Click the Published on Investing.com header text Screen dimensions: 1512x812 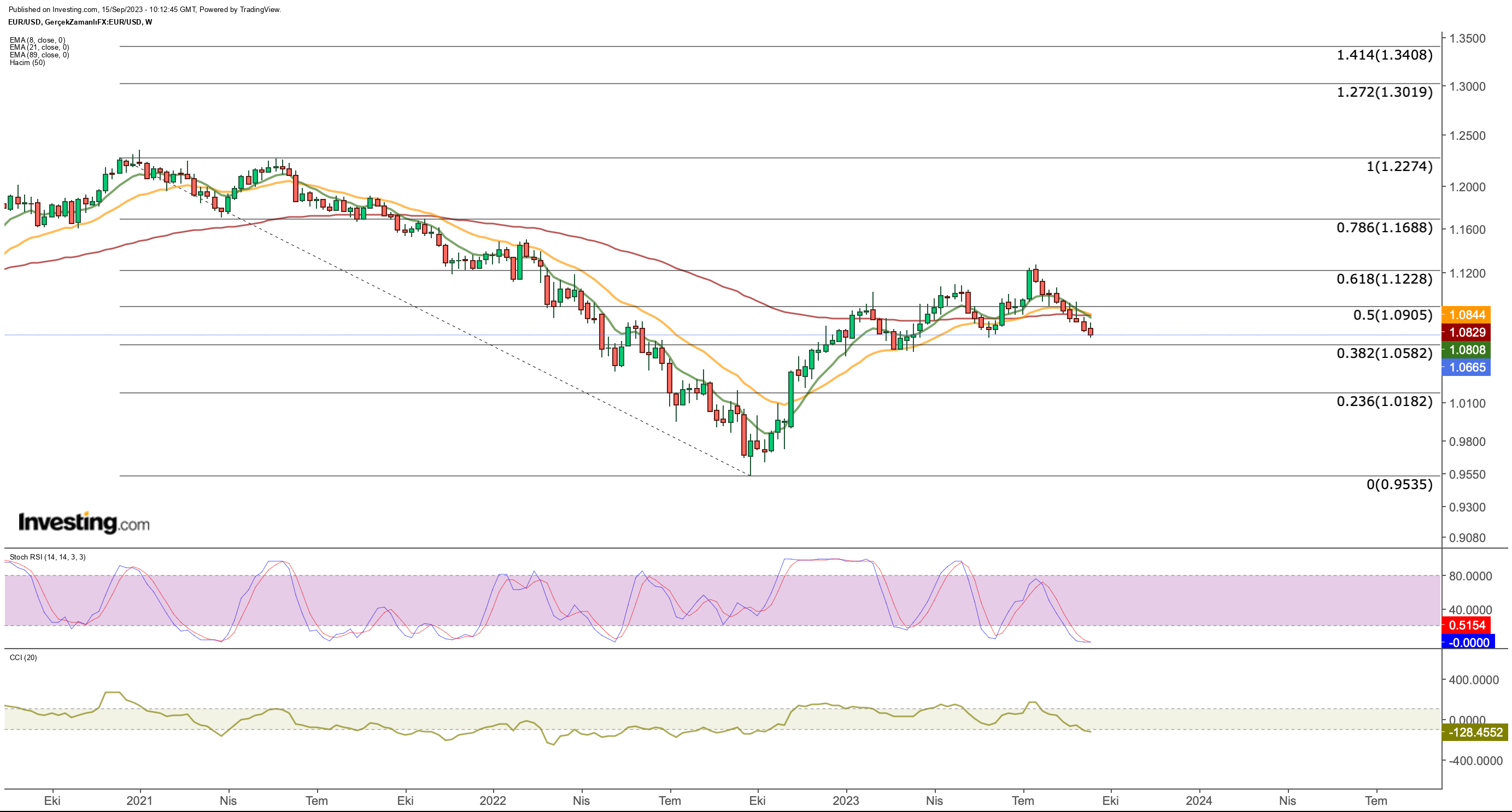coord(145,9)
